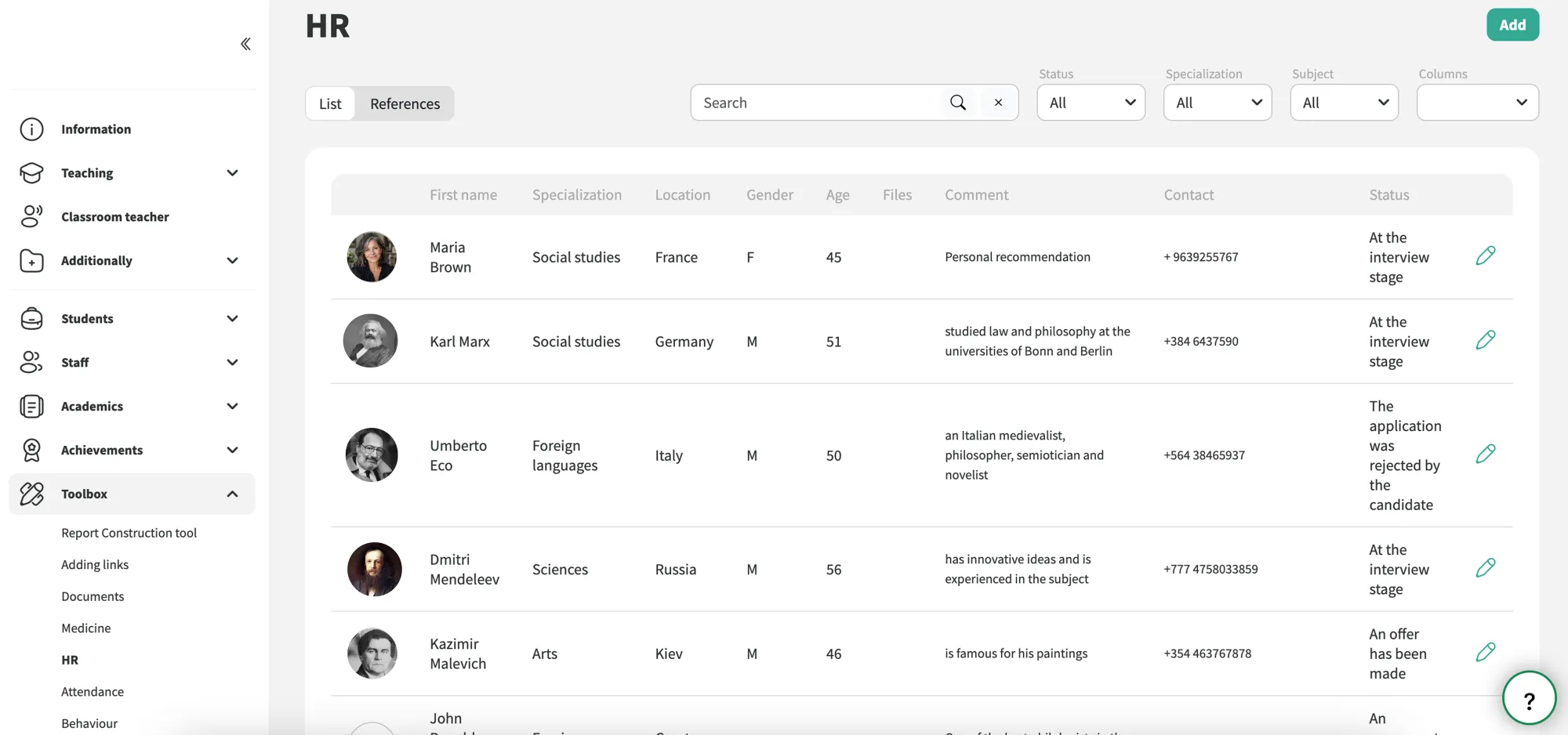Click the search magnifier icon
This screenshot has width=1568, height=735.
coord(957,103)
